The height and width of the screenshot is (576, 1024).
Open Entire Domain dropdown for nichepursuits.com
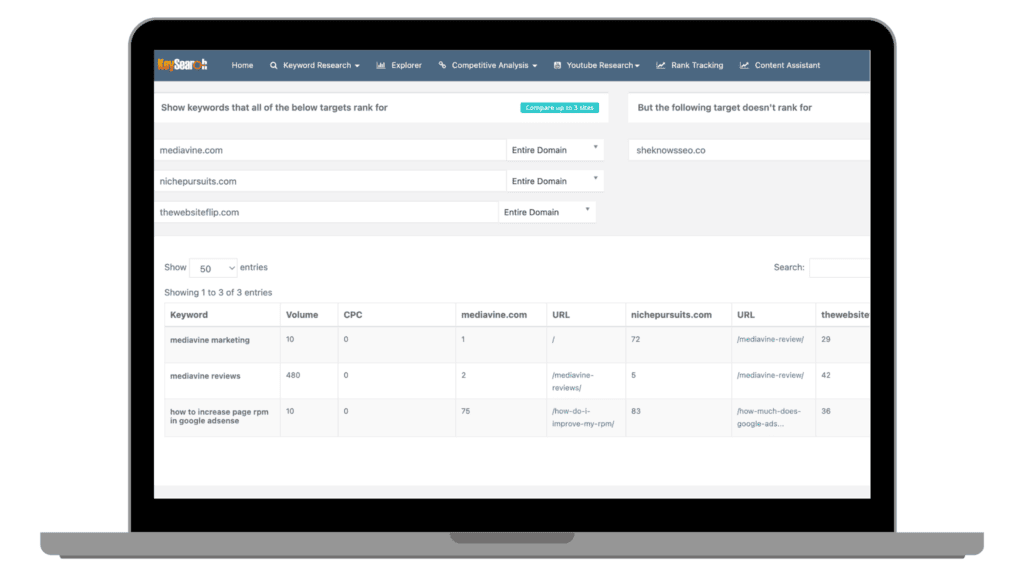tap(555, 181)
